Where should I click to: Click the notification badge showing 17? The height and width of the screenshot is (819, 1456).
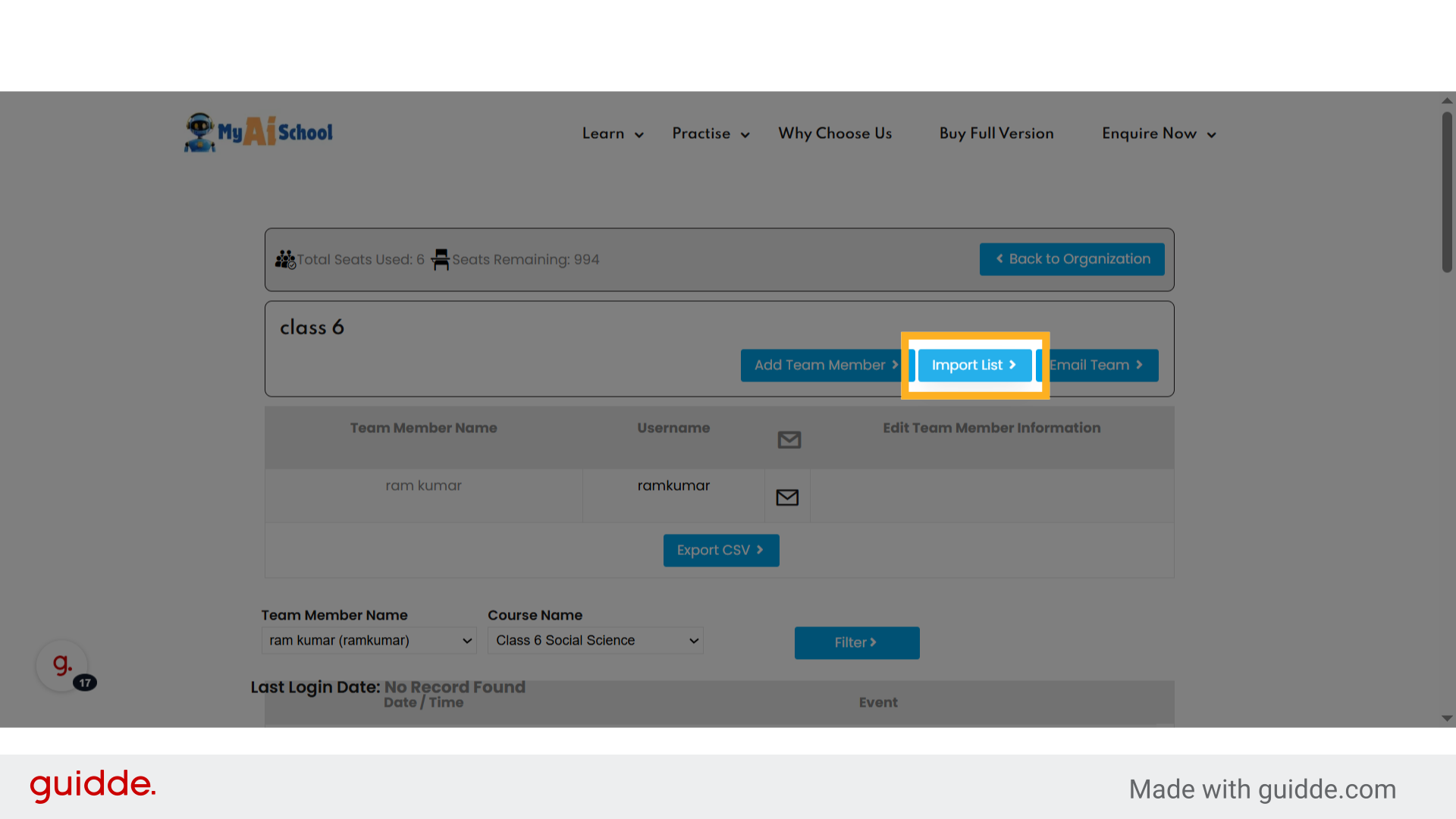(86, 682)
